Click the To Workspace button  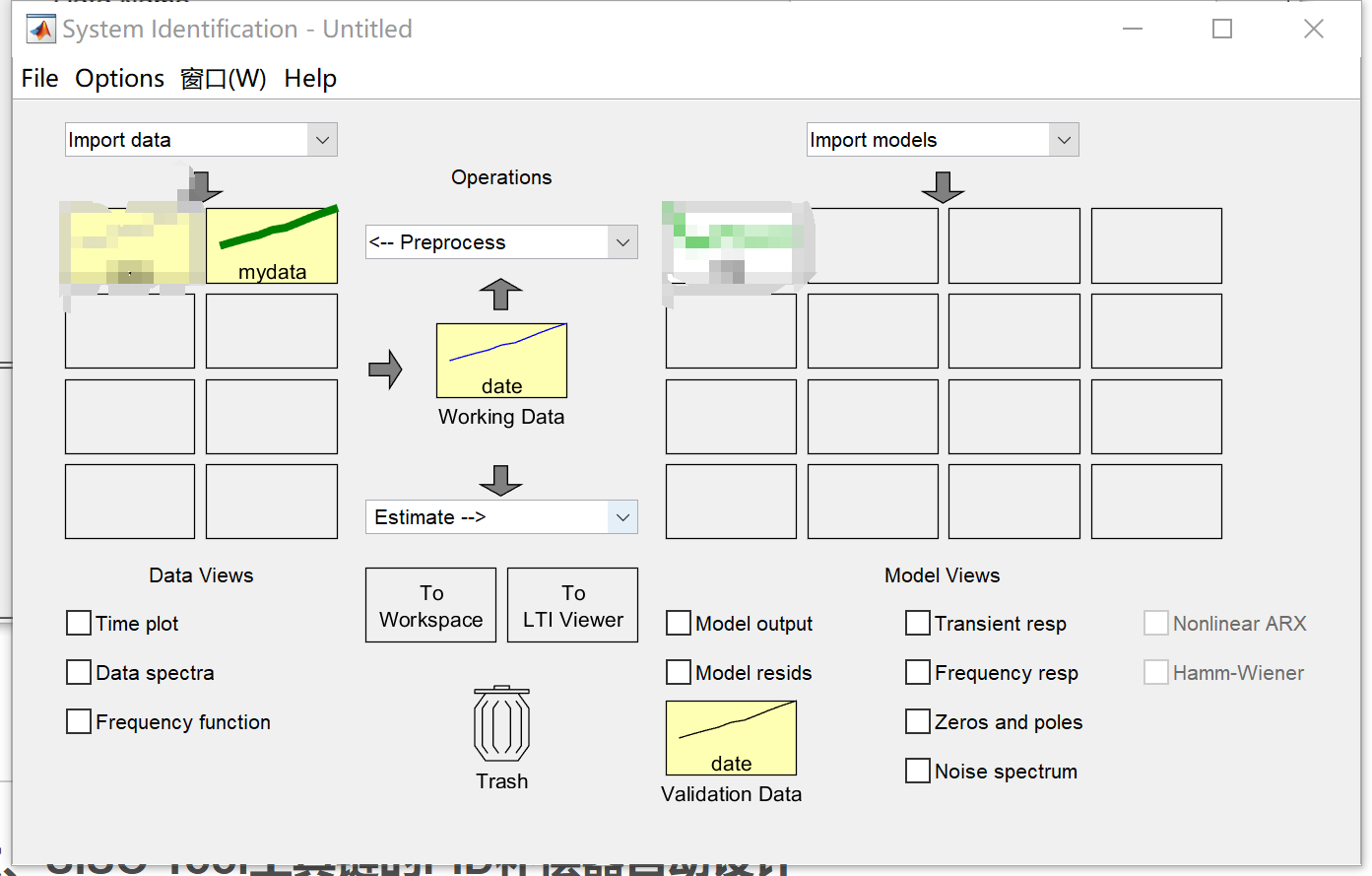(x=430, y=605)
